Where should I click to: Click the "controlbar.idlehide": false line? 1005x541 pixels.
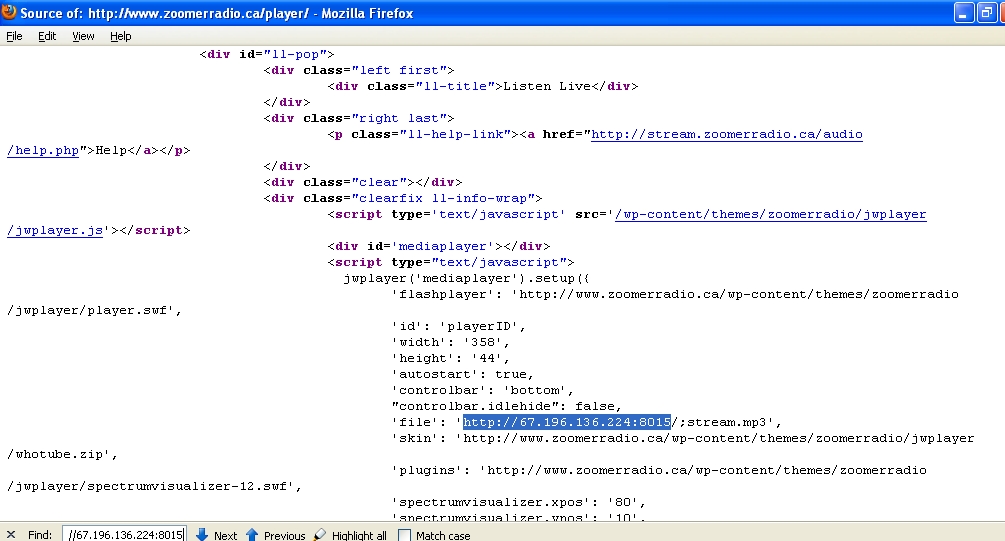(507, 406)
